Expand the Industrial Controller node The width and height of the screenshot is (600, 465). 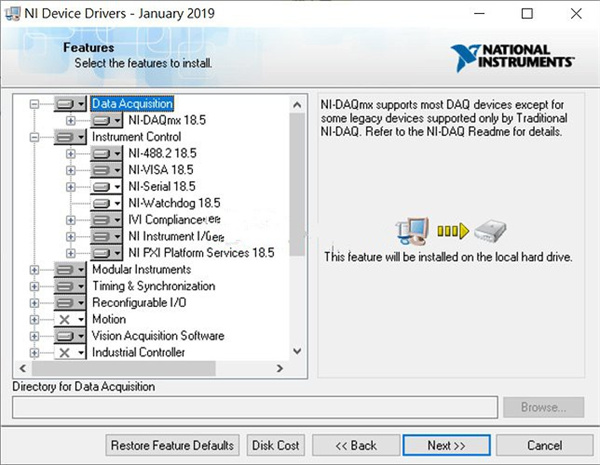(34, 352)
